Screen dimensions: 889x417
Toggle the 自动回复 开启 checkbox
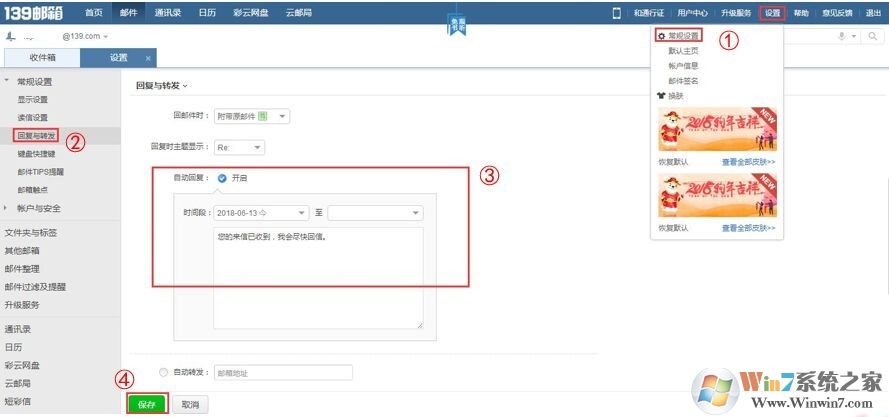pyautogui.click(x=222, y=178)
